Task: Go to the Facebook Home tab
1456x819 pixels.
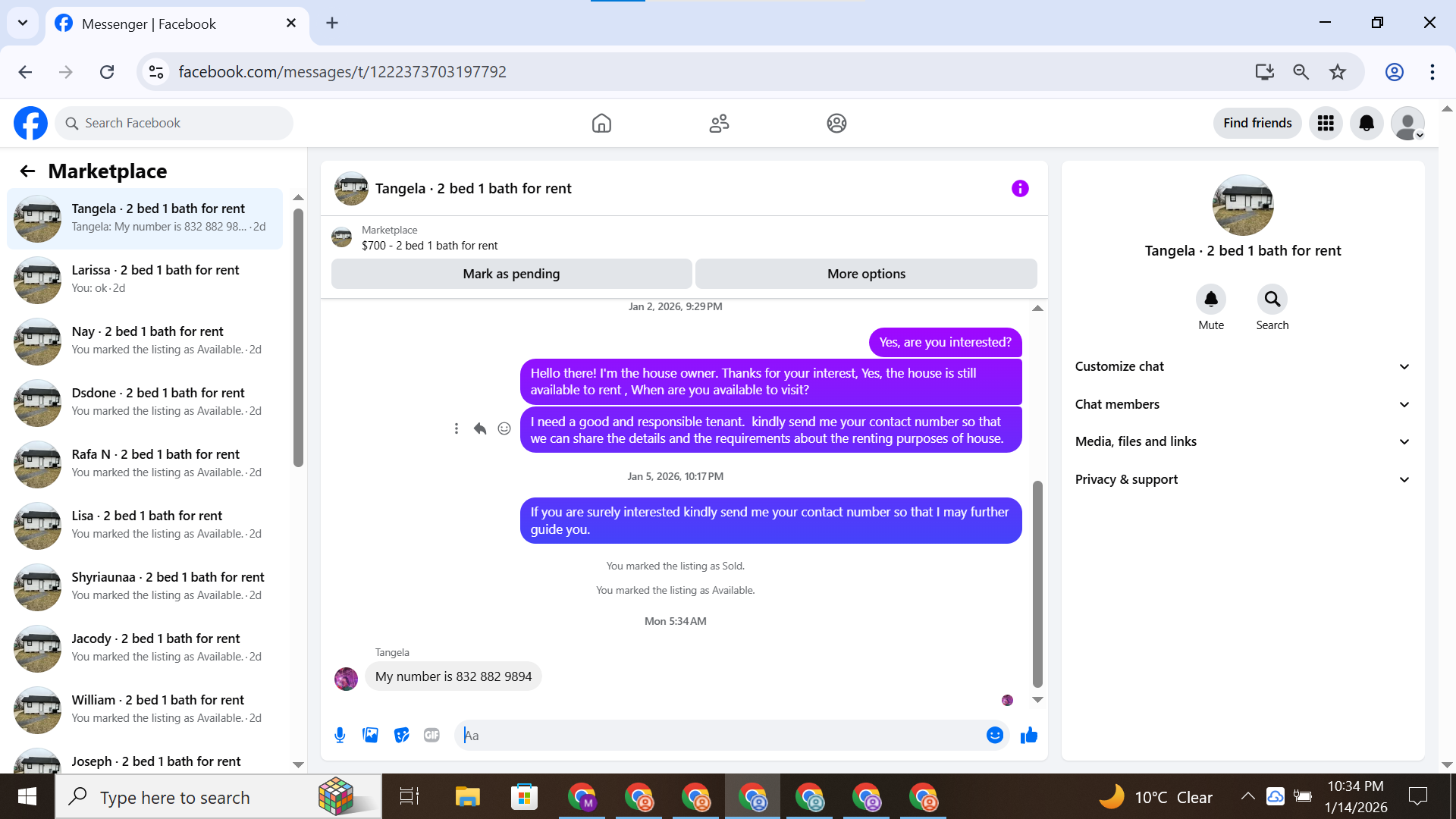Action: (601, 123)
